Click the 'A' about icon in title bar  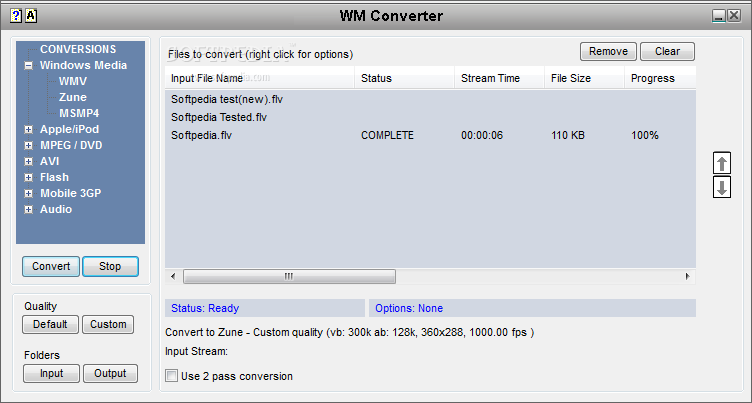31,16
